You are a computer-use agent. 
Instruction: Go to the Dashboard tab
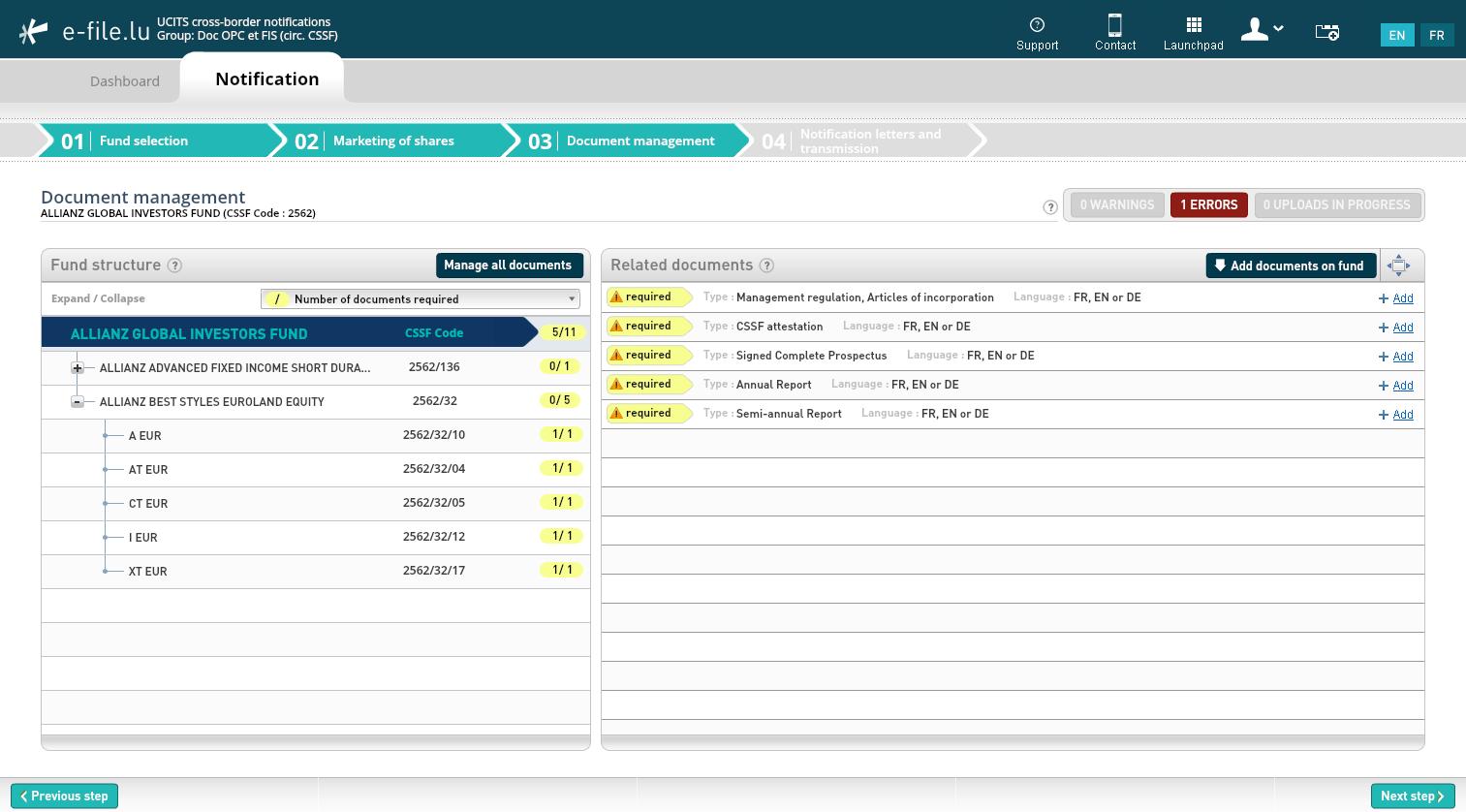click(x=125, y=81)
